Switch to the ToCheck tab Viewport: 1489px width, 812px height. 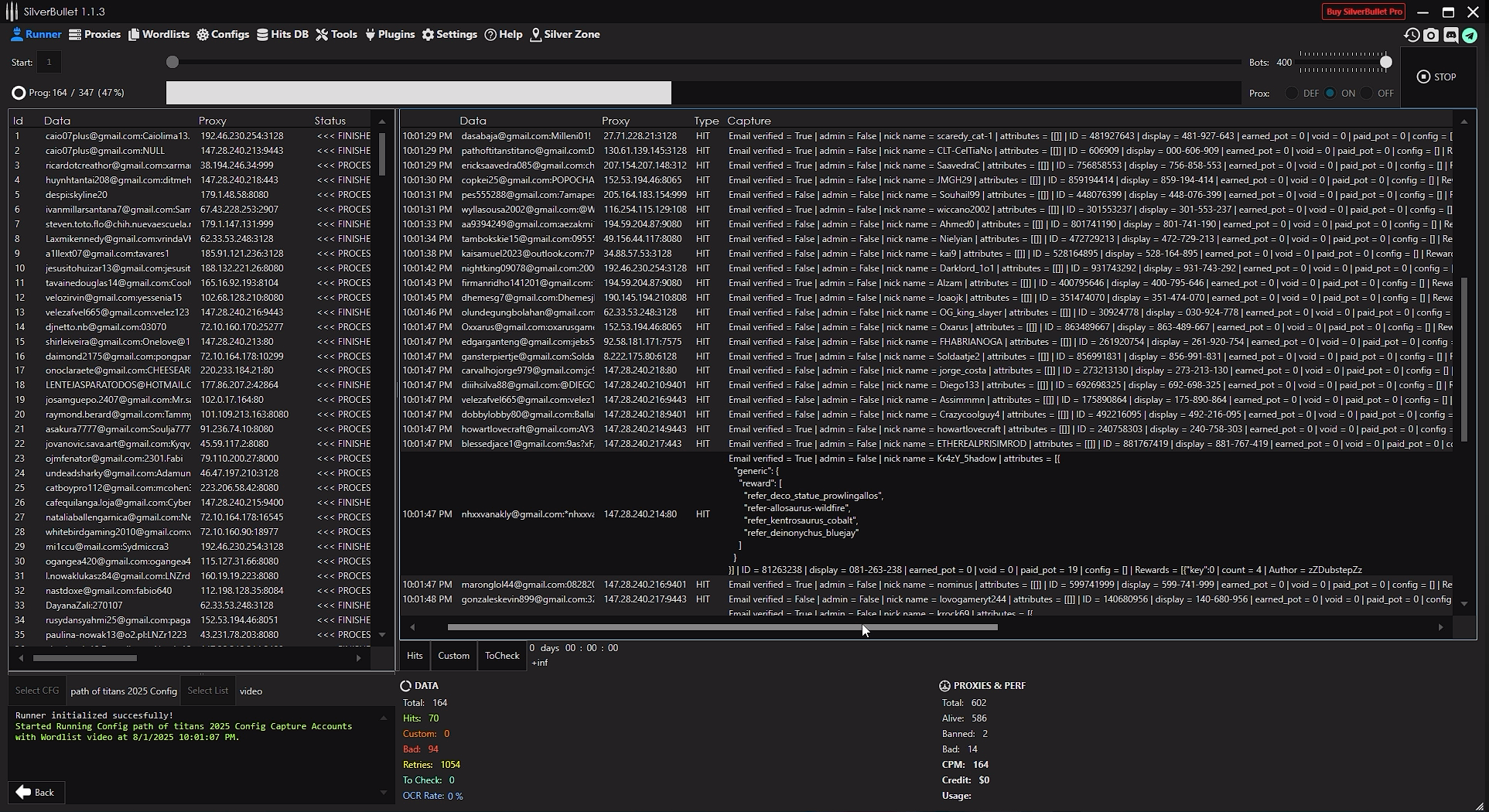coord(501,655)
